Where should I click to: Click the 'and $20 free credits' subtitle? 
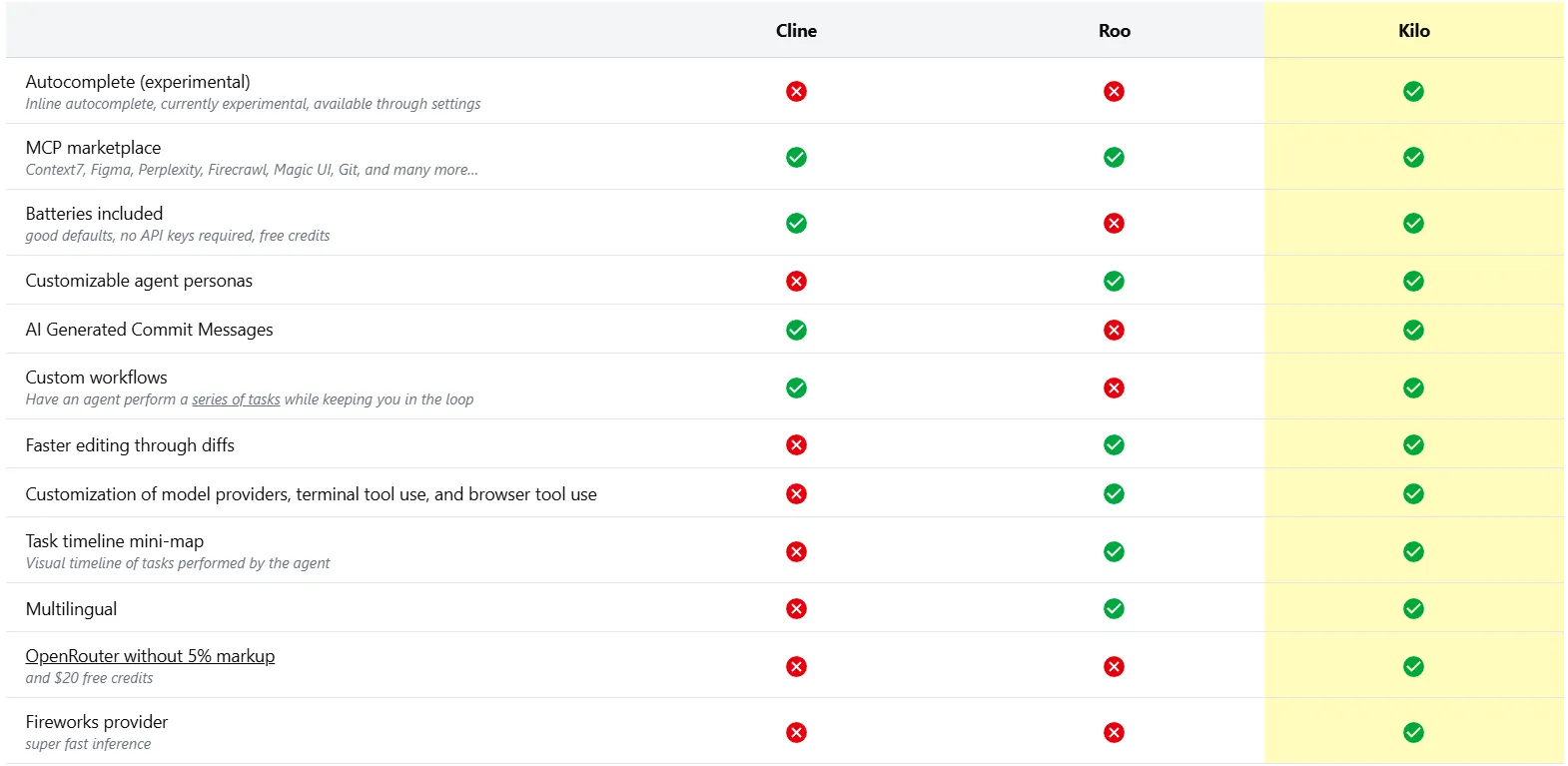(x=89, y=678)
